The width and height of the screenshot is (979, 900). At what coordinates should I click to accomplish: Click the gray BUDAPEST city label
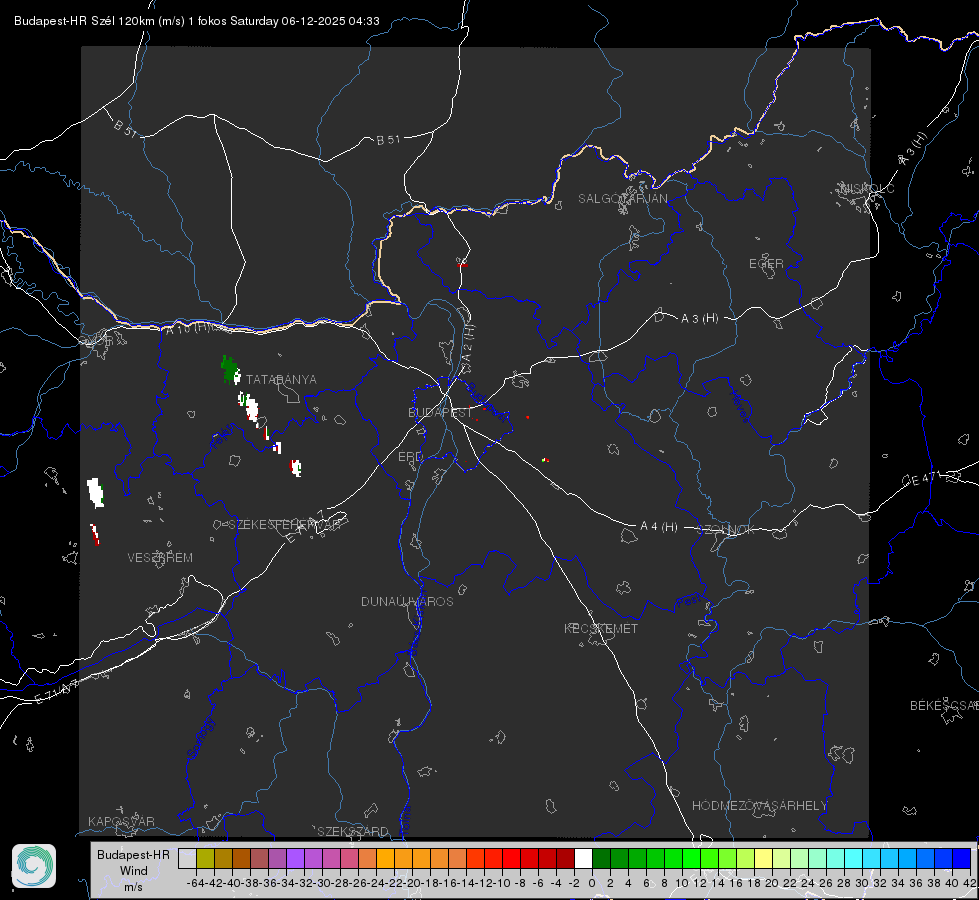tap(440, 412)
